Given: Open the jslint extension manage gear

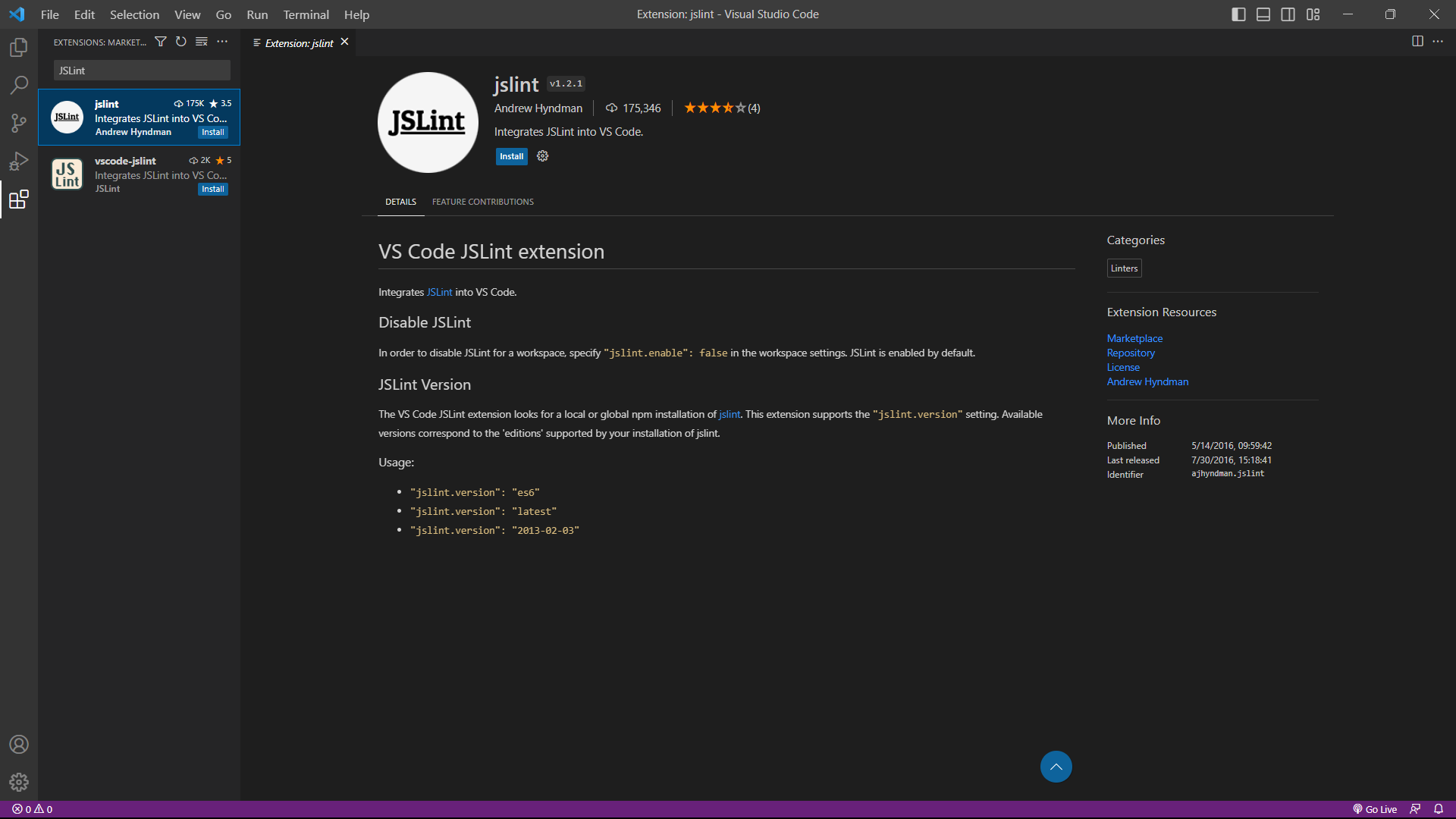Looking at the screenshot, I should coord(543,156).
